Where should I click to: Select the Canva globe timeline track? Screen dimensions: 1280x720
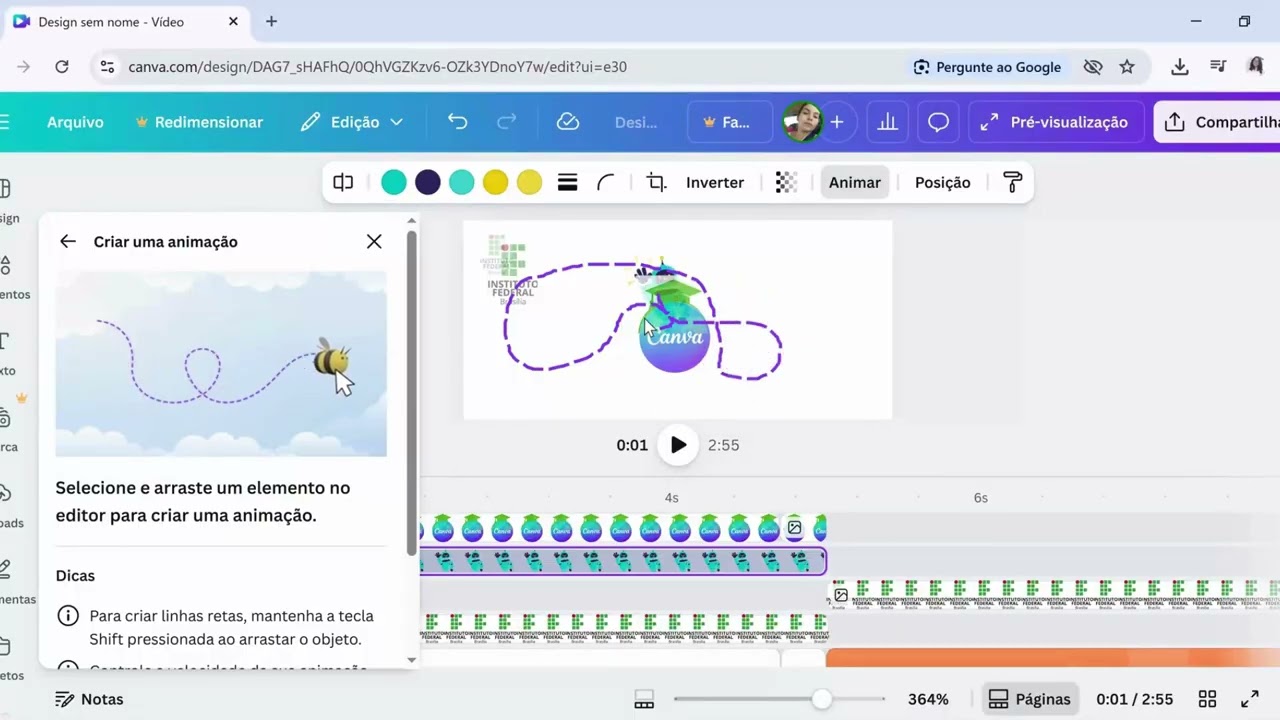622,528
